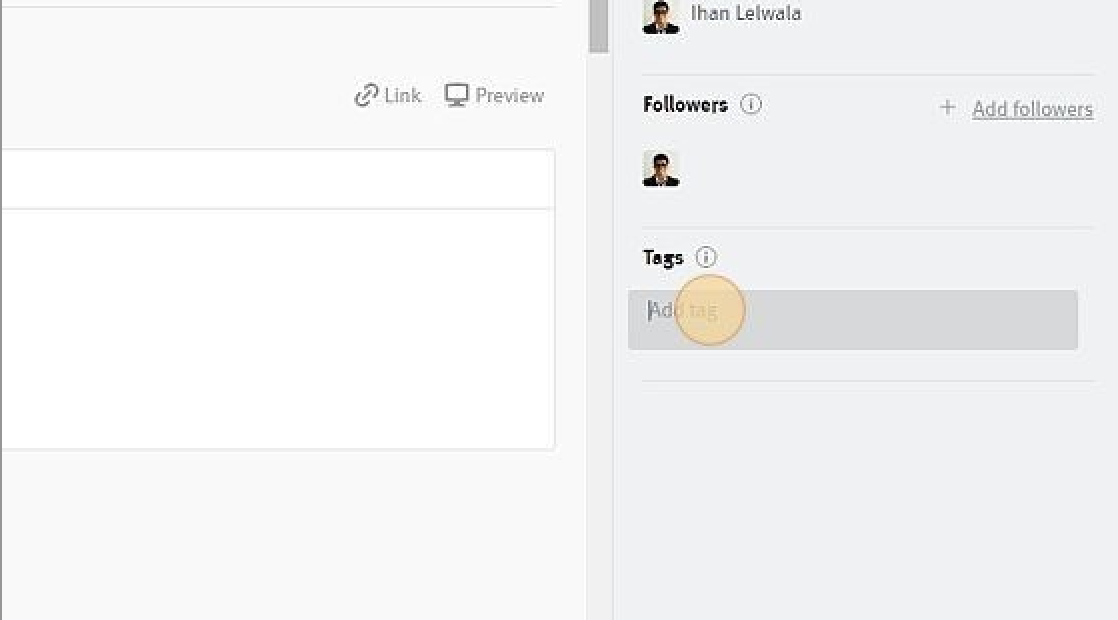
Task: Select the follower avatar under Followers
Action: tap(660, 169)
